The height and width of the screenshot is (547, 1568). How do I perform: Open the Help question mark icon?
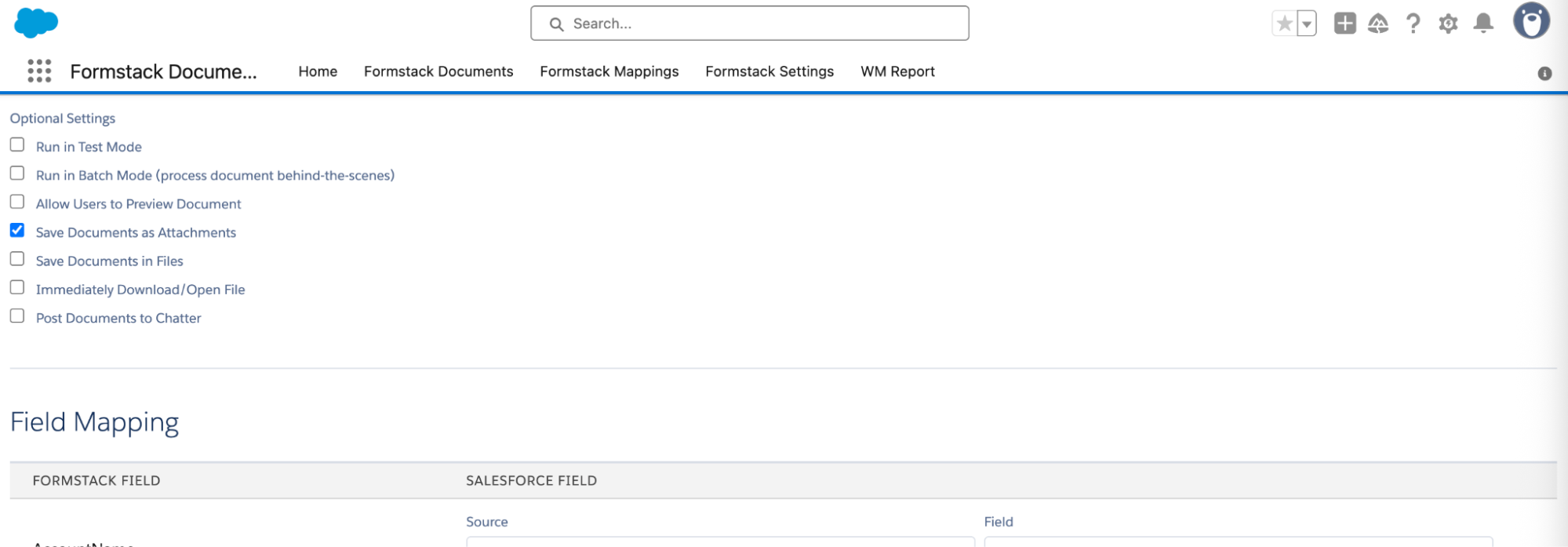1413,24
